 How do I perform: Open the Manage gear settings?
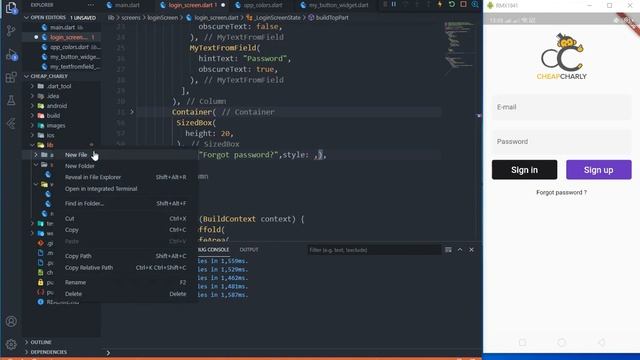11,344
